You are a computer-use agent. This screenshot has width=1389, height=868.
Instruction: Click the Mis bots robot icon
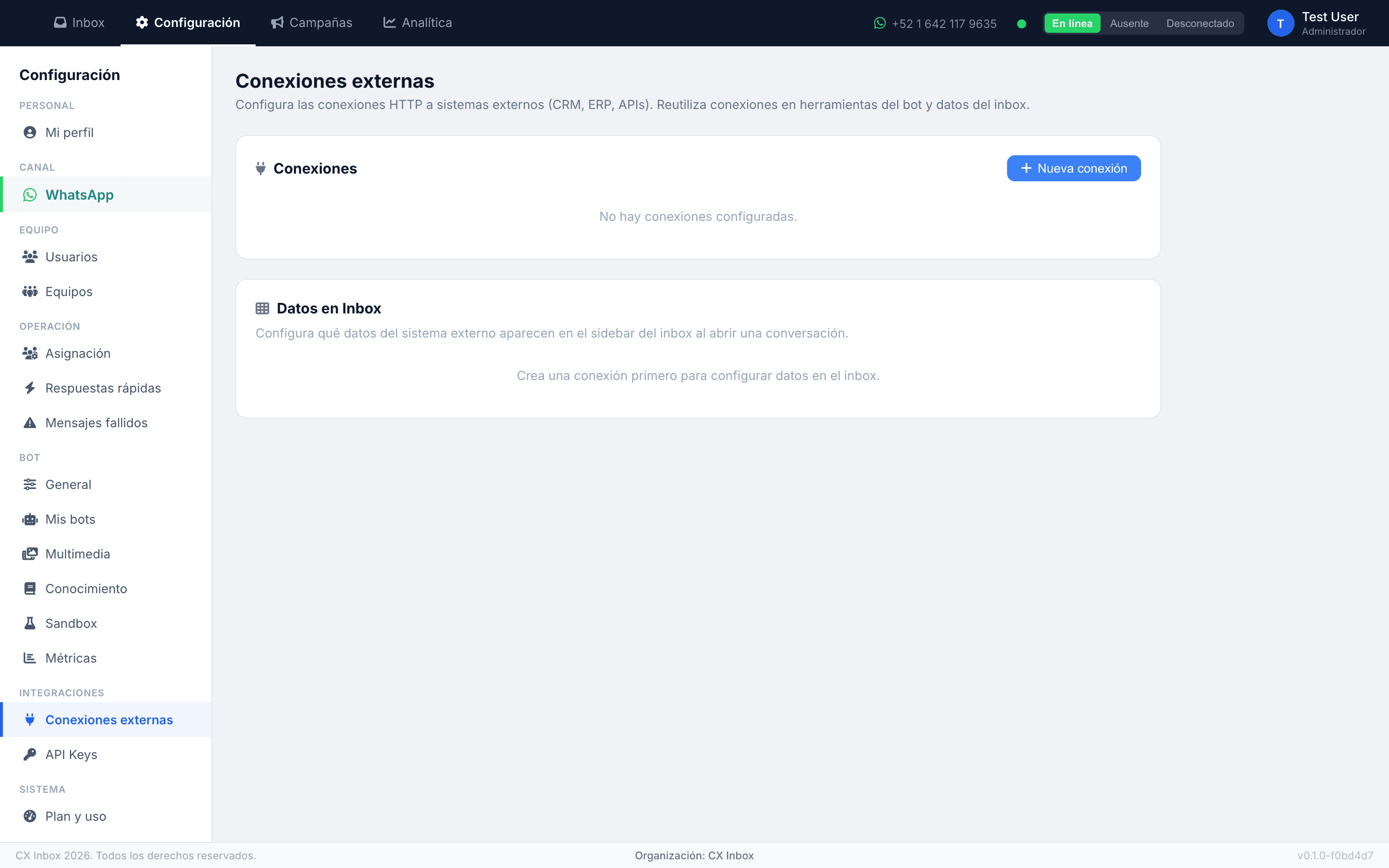30,519
